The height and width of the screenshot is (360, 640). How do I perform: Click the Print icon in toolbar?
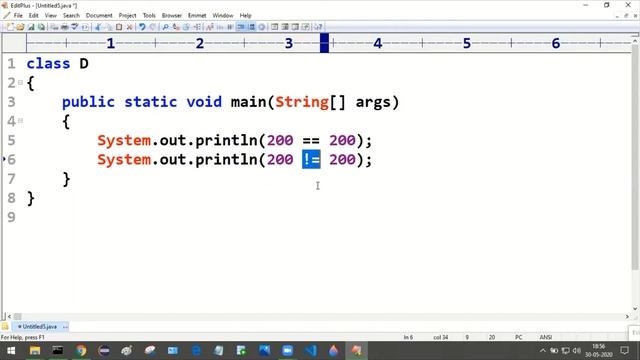tap(64, 27)
